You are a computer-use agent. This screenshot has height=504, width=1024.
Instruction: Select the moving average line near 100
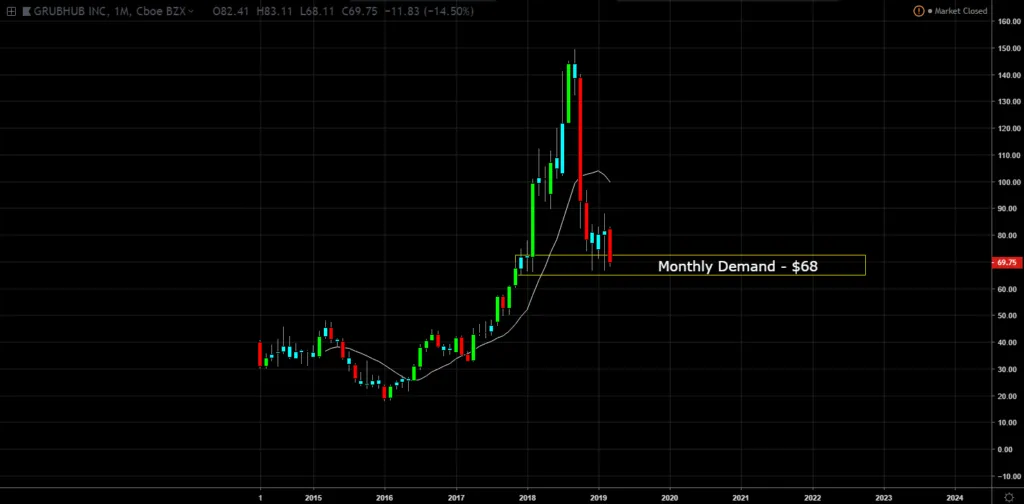[600, 173]
